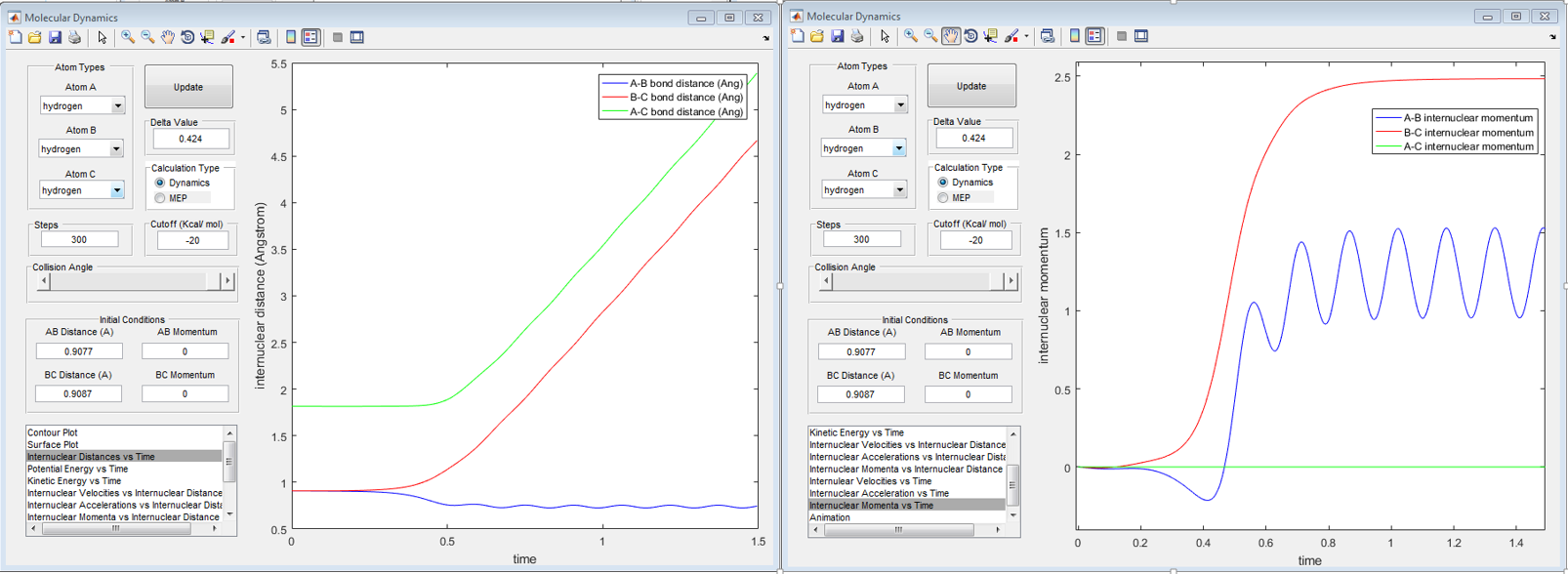1568x574 pixels.
Task: Select the Pan hand tool in right window
Action: point(950,36)
